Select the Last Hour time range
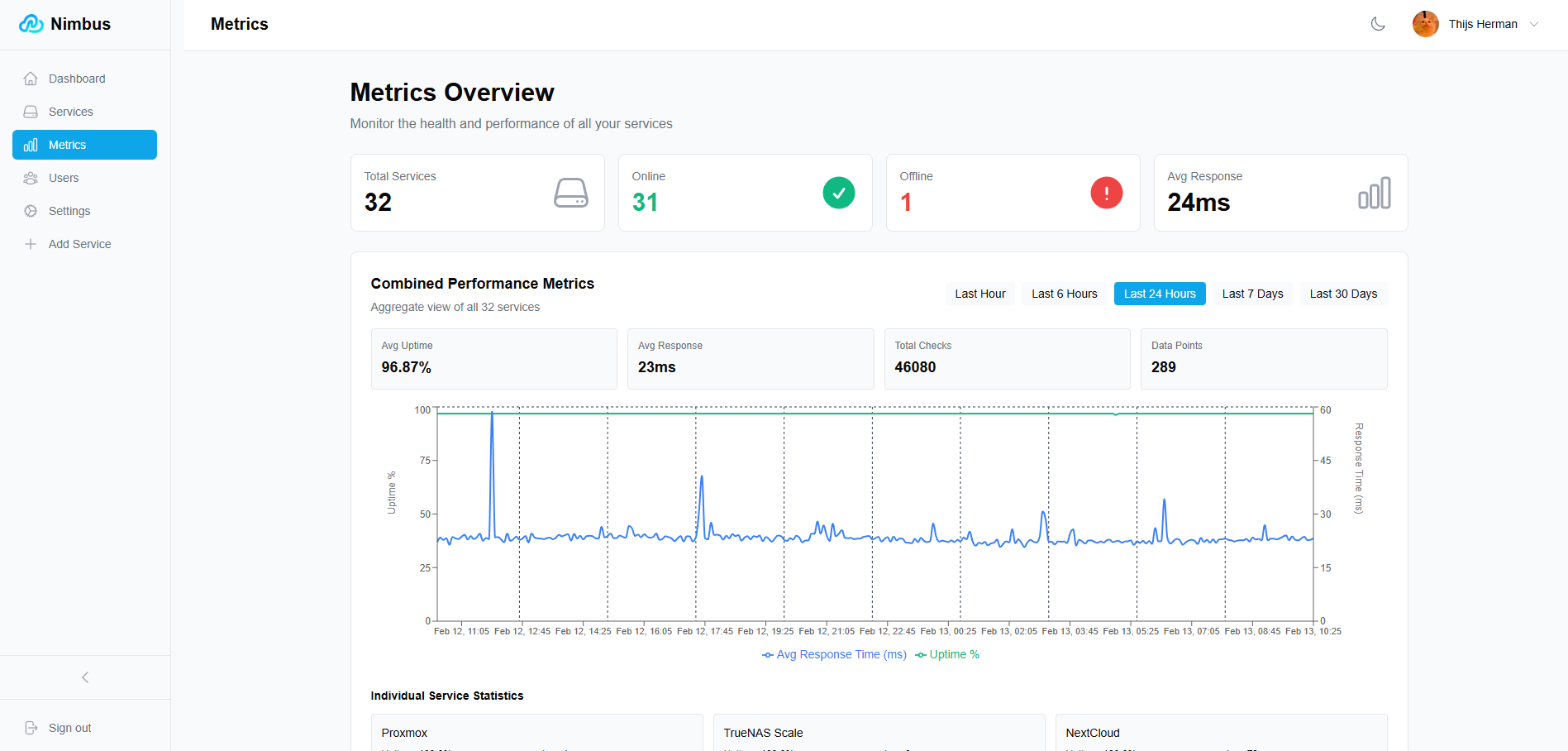The height and width of the screenshot is (751, 1568). pos(980,294)
